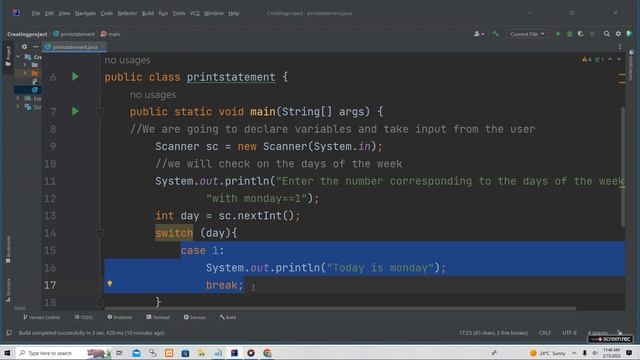Open the Build menu
This screenshot has width=640, height=360.
coord(148,13)
